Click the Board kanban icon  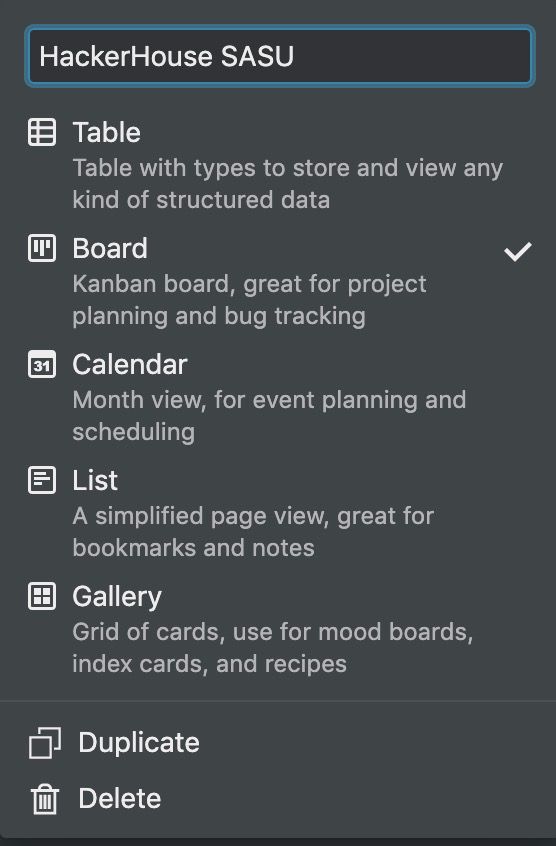click(42, 248)
